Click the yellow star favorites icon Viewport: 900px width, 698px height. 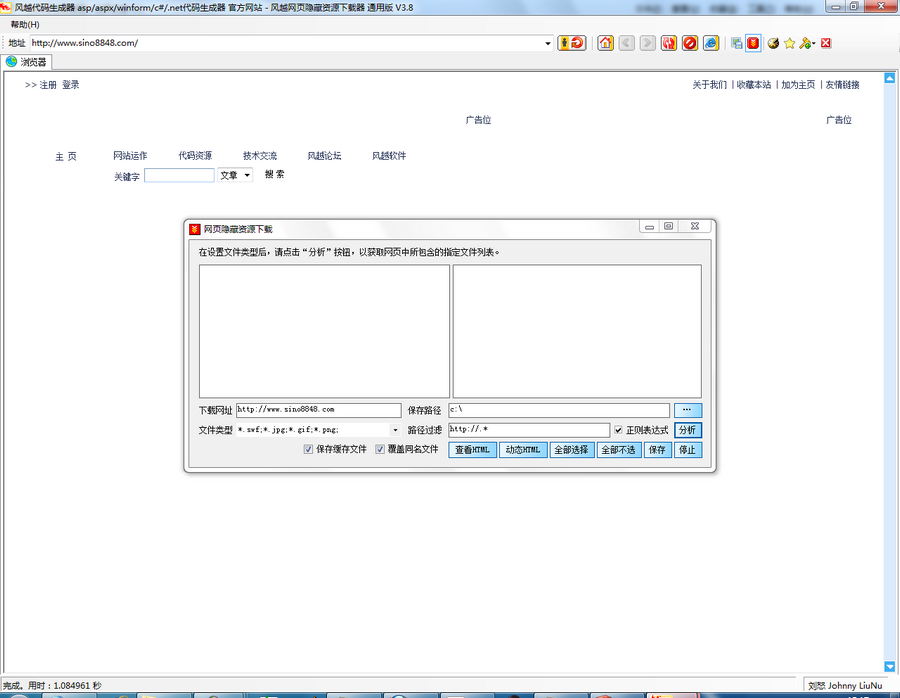(x=789, y=43)
